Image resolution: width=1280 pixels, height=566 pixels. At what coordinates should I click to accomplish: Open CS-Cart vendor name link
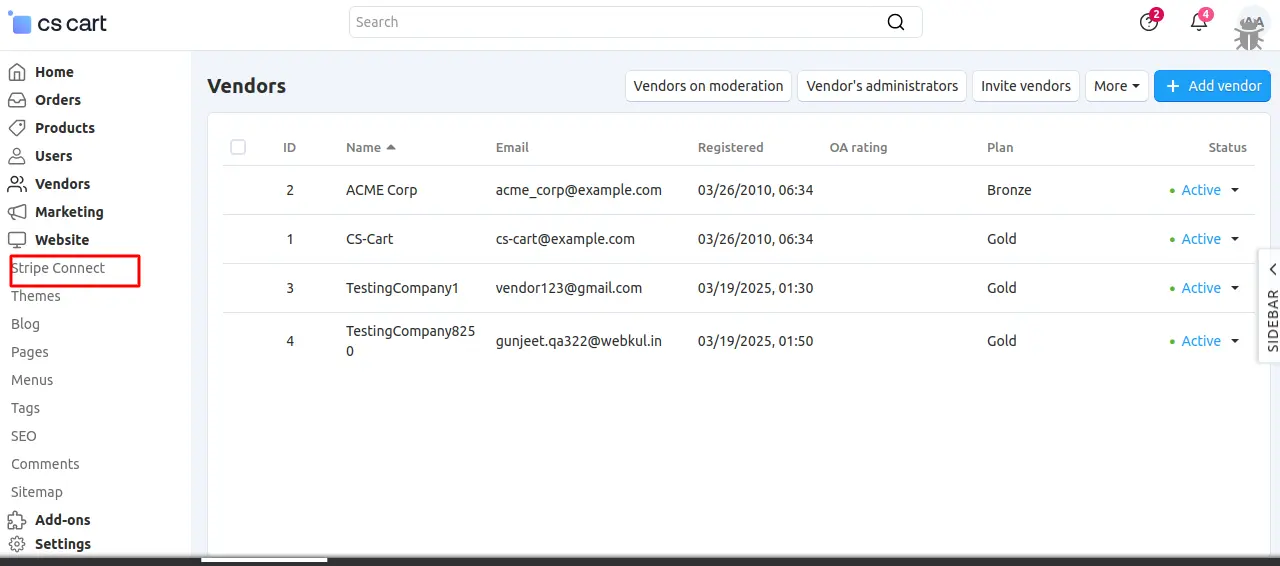tap(370, 239)
